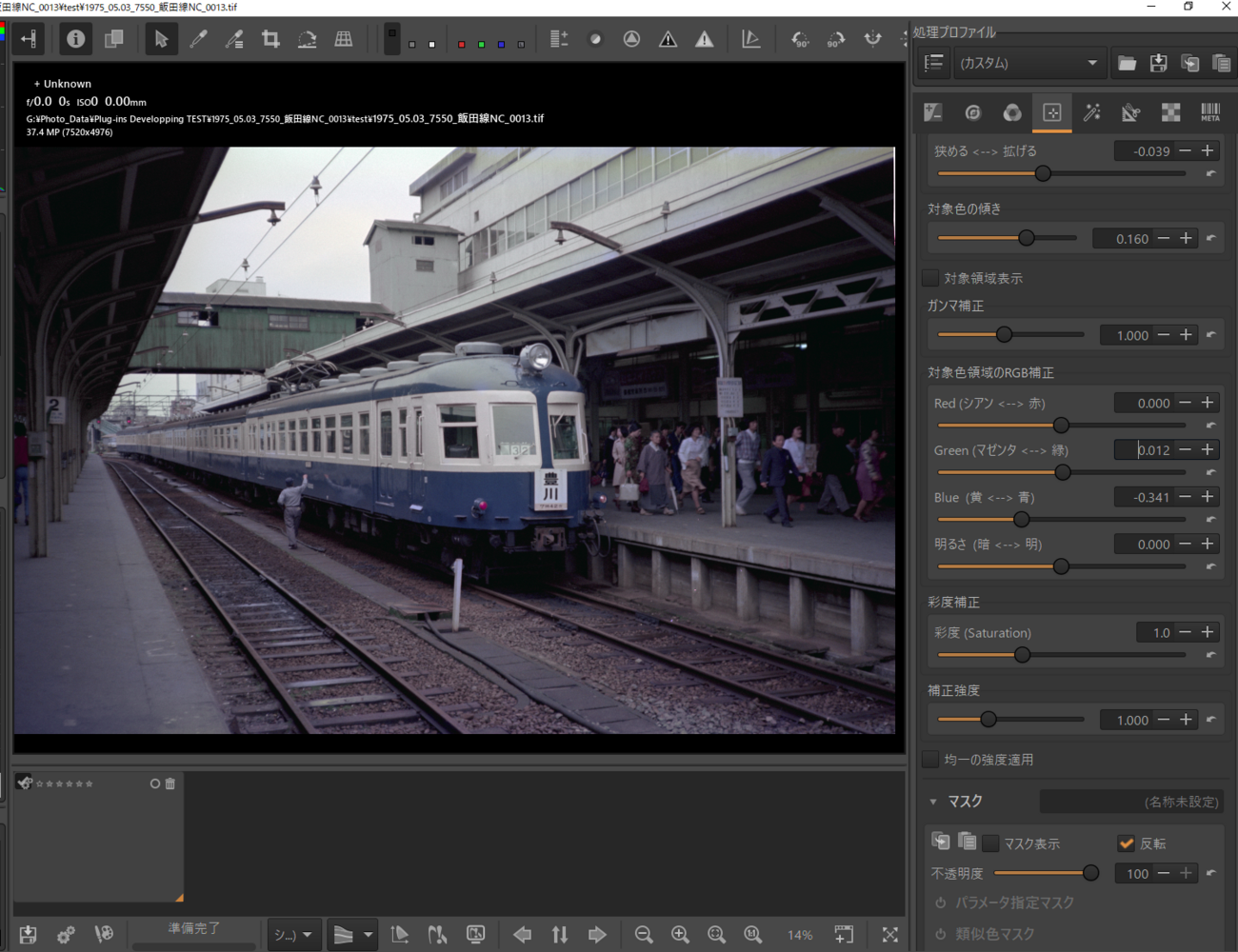
Task: Rotate the image 90 degrees left
Action: [800, 39]
